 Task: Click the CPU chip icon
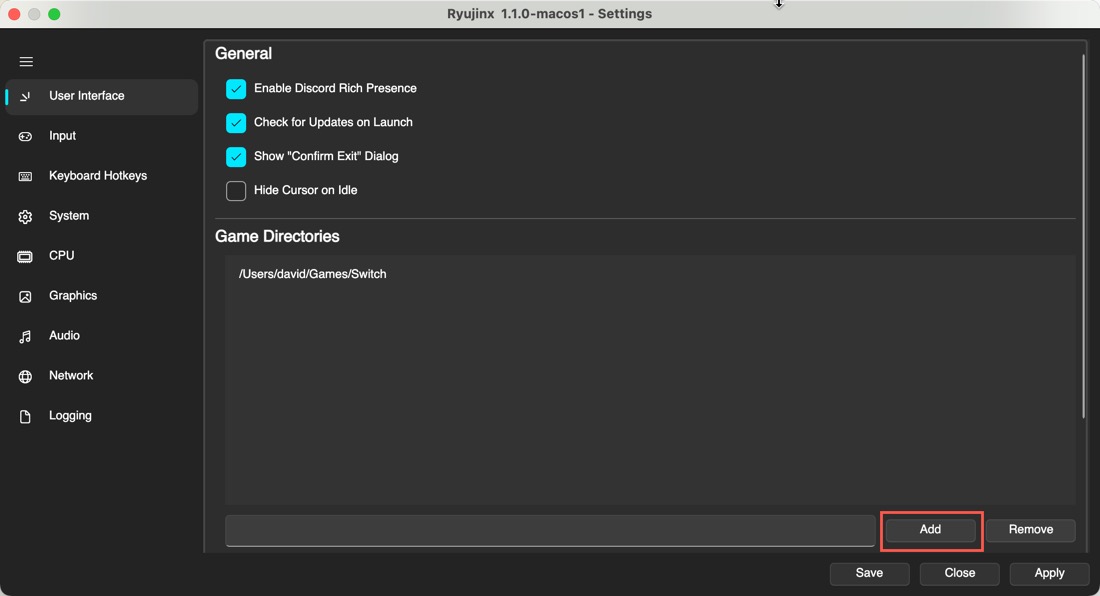pos(26,256)
